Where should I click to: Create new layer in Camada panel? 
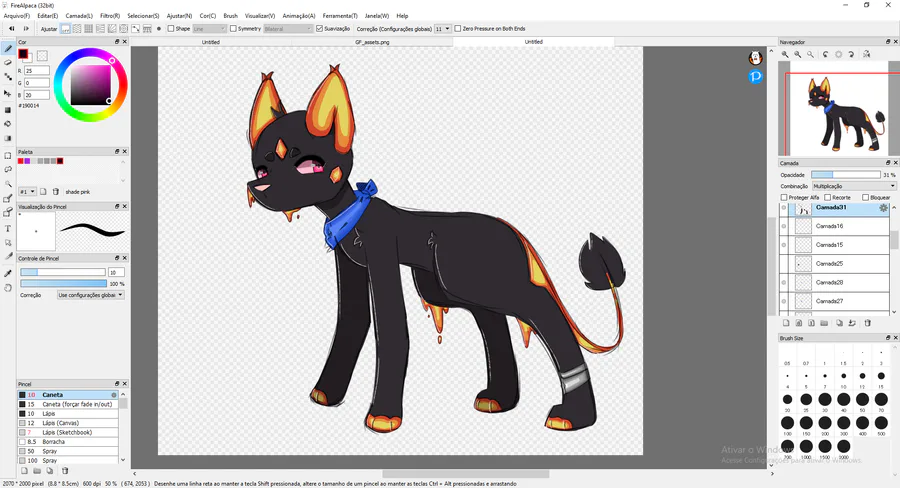786,323
